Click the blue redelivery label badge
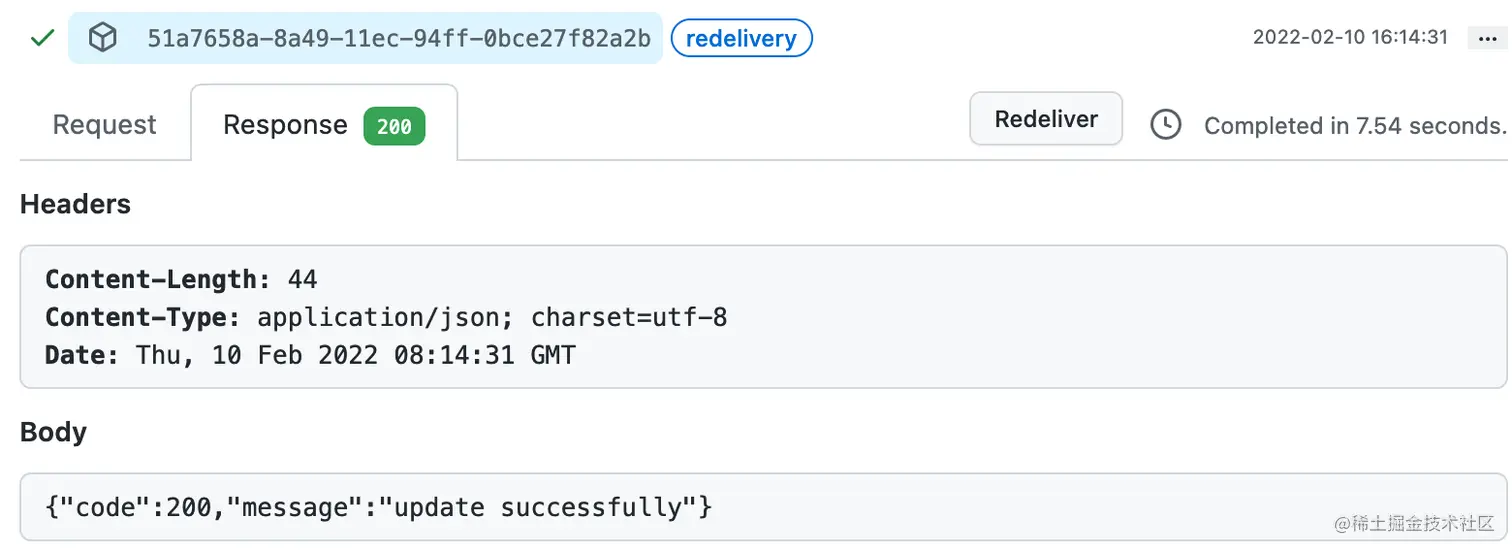1512x551 pixels. click(741, 39)
